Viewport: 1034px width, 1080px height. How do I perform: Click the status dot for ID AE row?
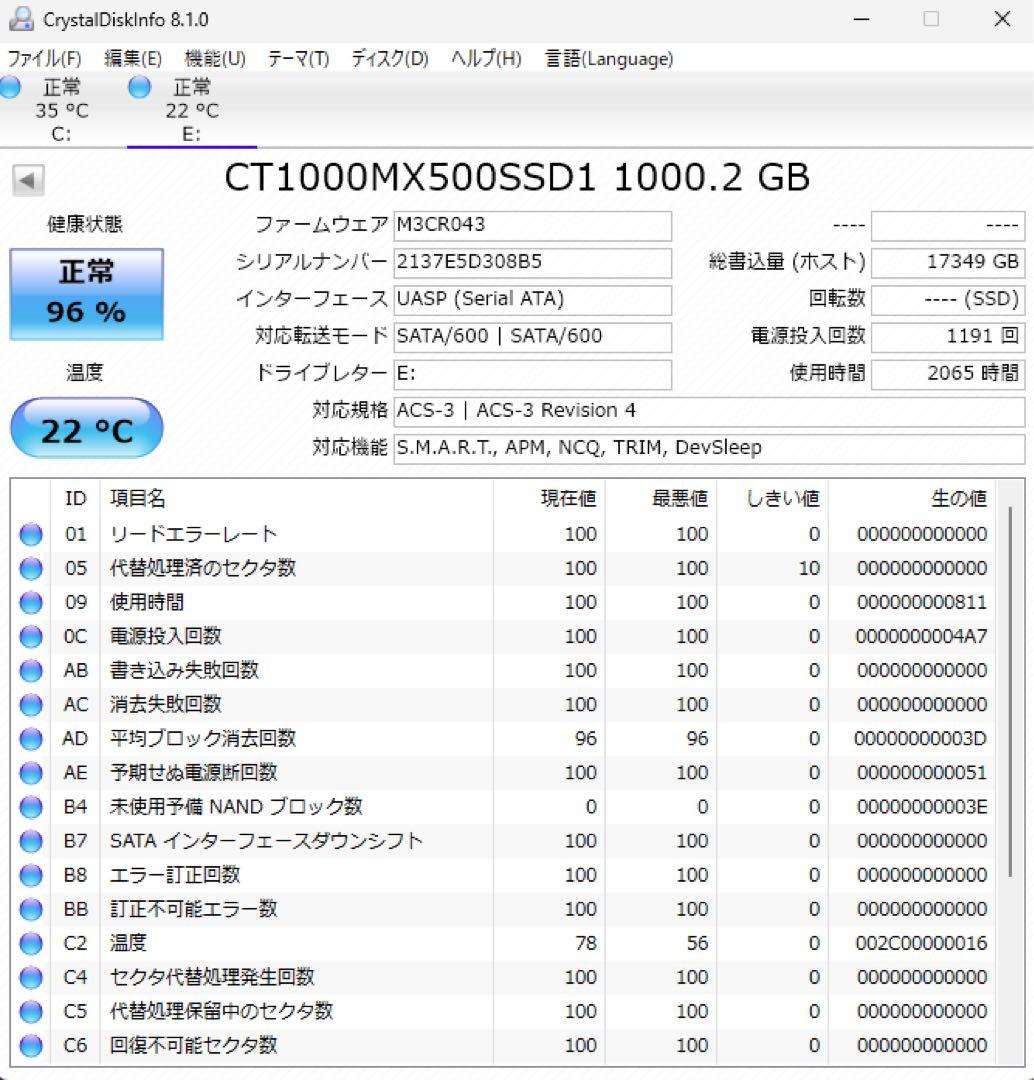[31, 773]
